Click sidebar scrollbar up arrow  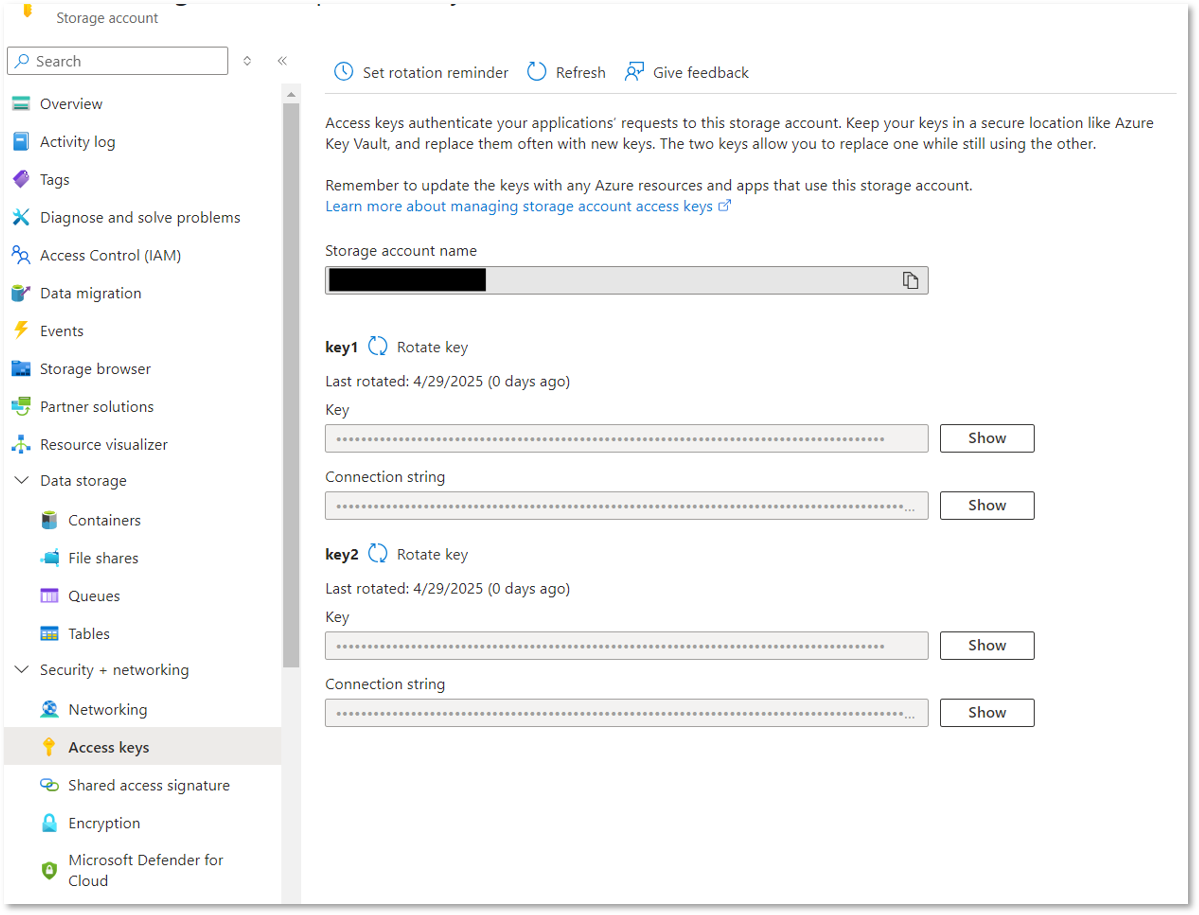click(291, 95)
